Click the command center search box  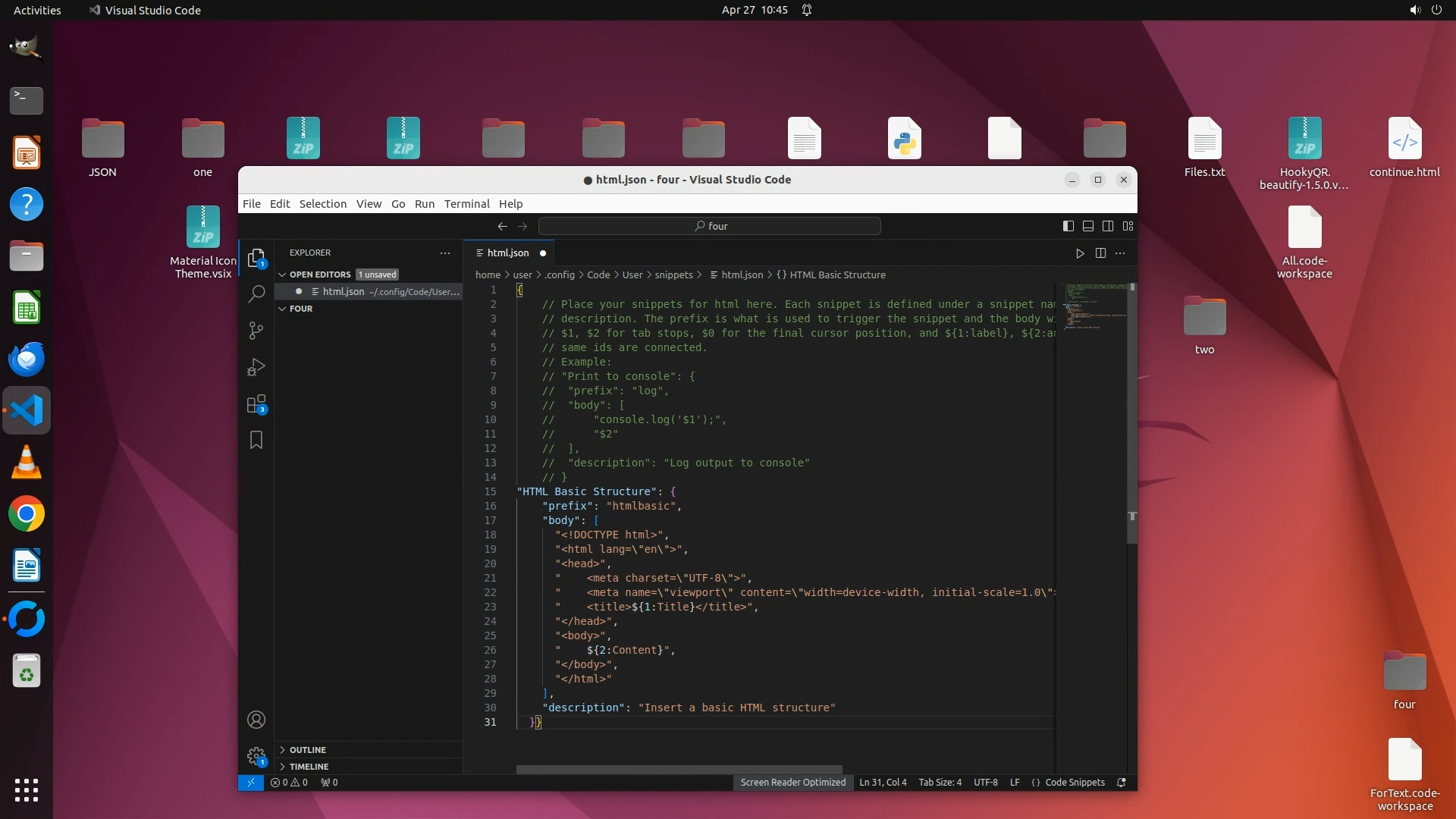pyautogui.click(x=709, y=226)
